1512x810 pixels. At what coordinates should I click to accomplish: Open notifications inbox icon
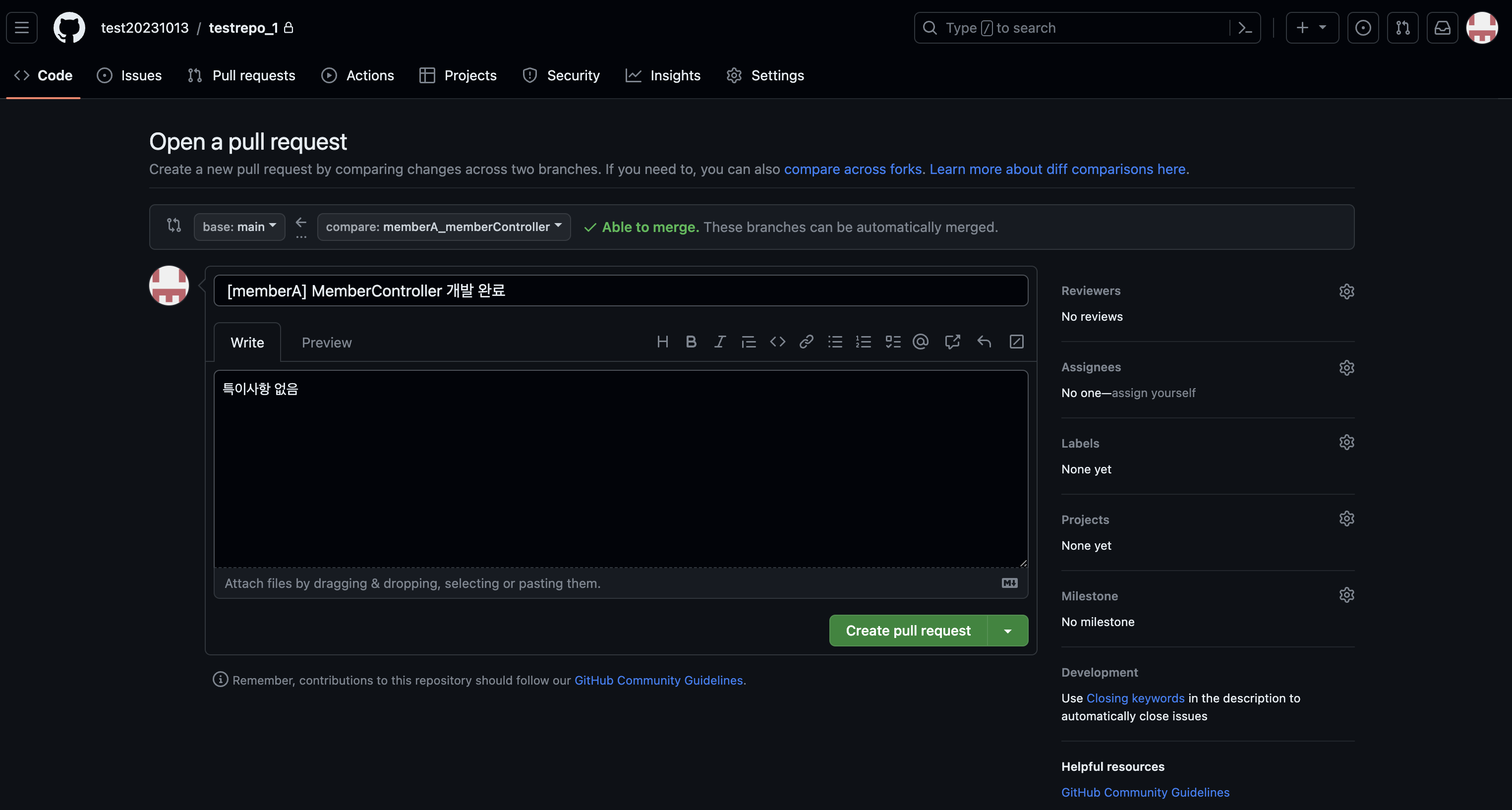(1442, 28)
